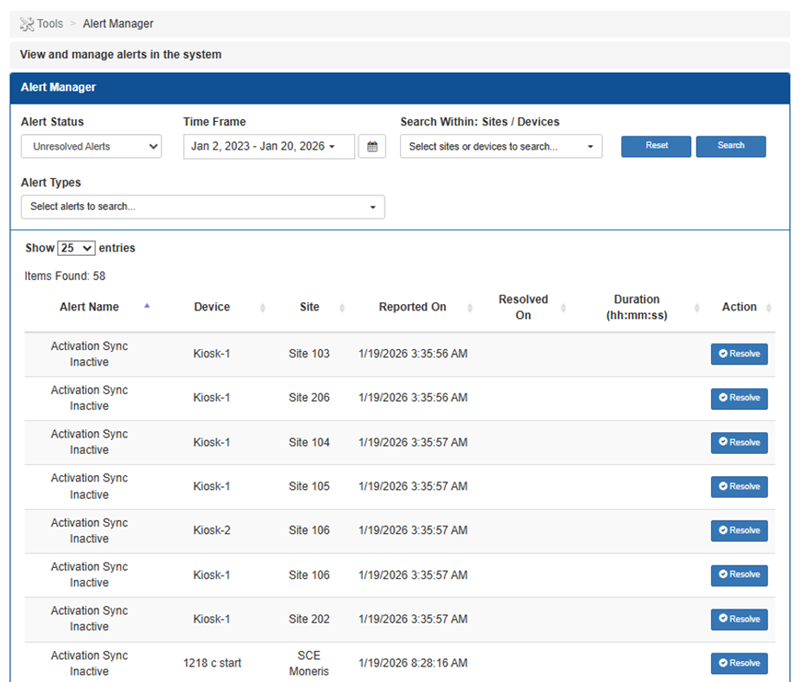This screenshot has height=682, width=800.
Task: Resolve the Site 103 Kiosk-1 alert
Action: coord(739,354)
